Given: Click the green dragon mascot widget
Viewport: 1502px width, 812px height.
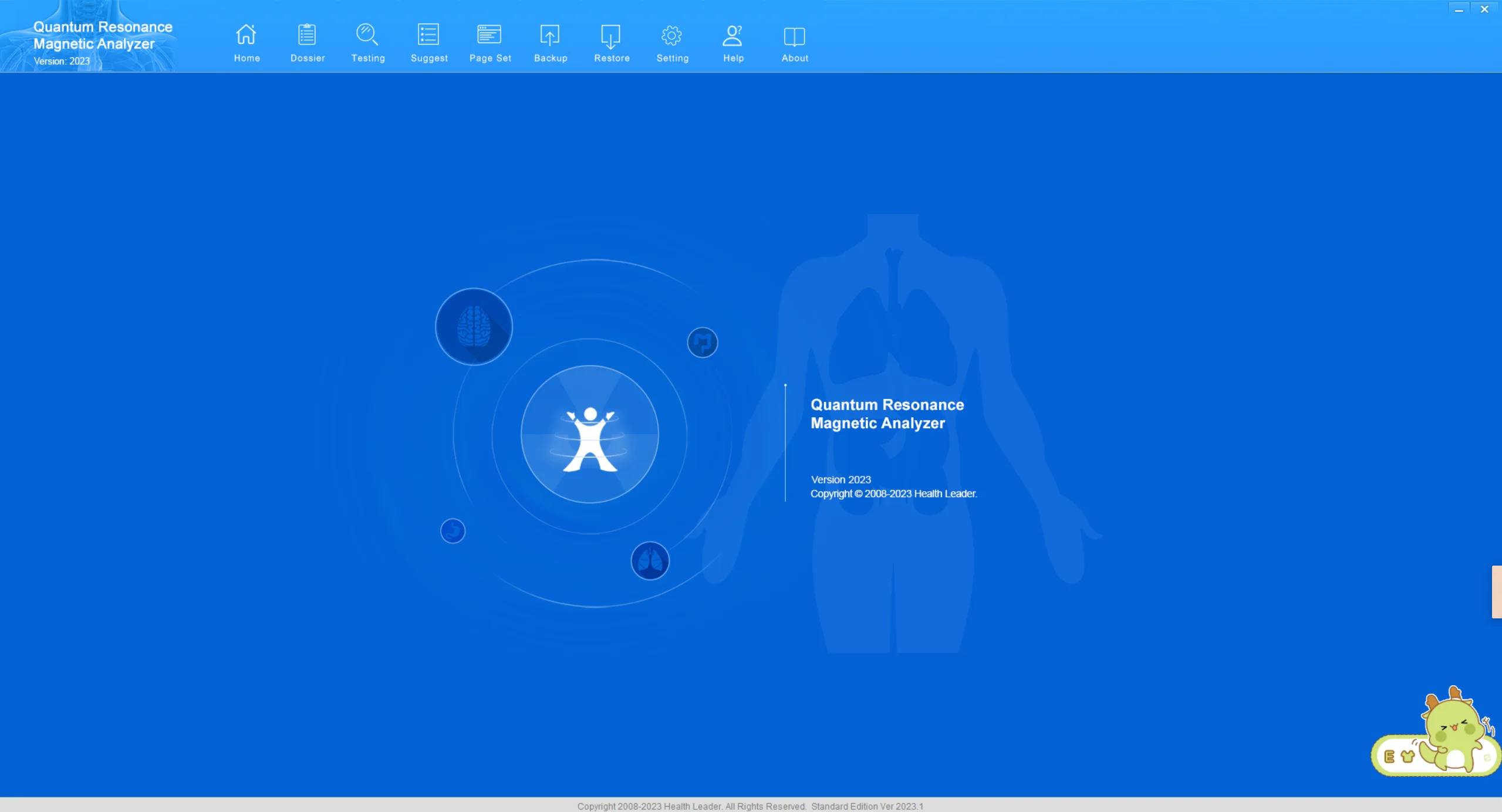Looking at the screenshot, I should [x=1452, y=728].
